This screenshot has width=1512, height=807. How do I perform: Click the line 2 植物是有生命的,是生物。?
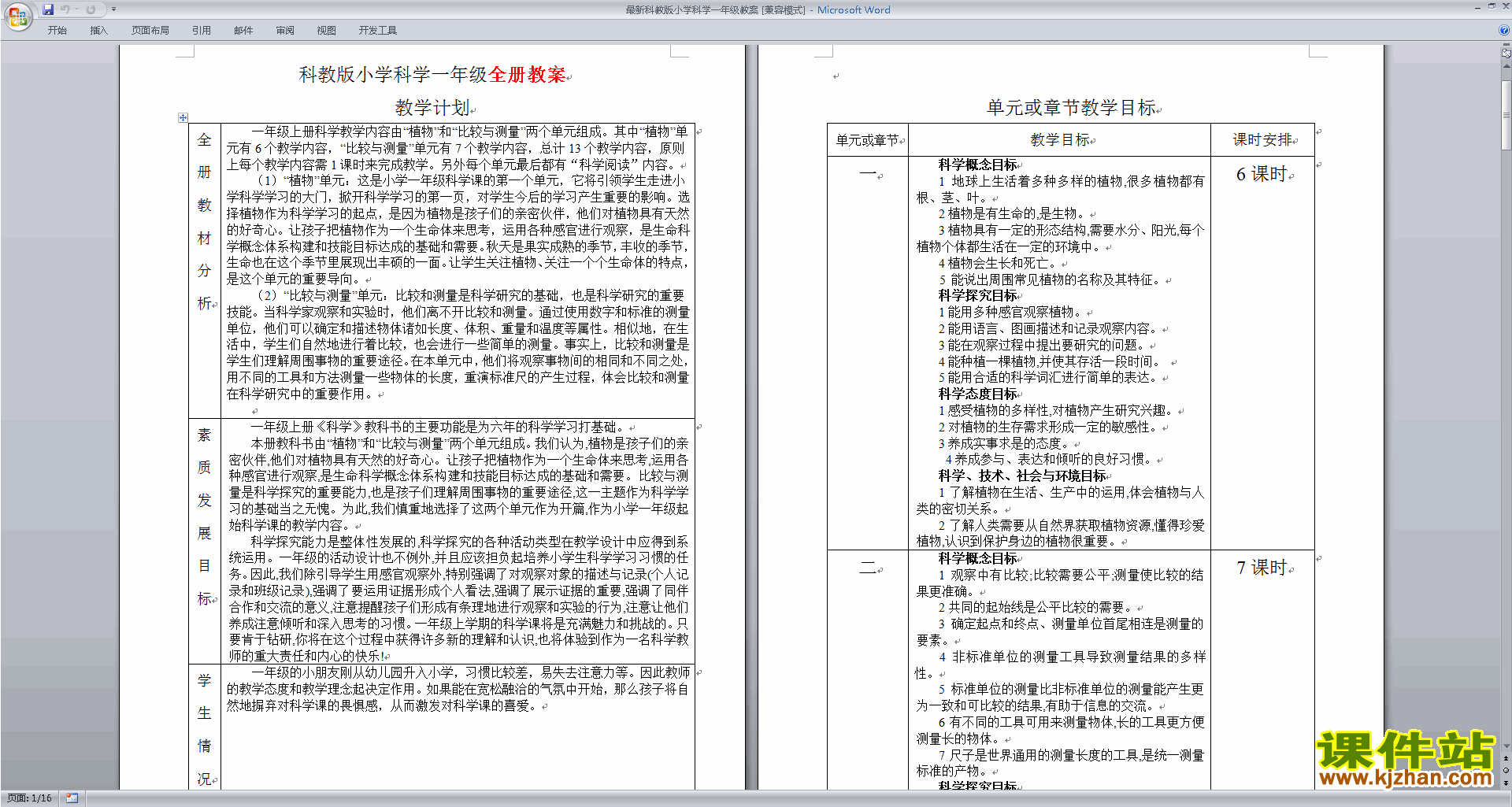(1014, 213)
